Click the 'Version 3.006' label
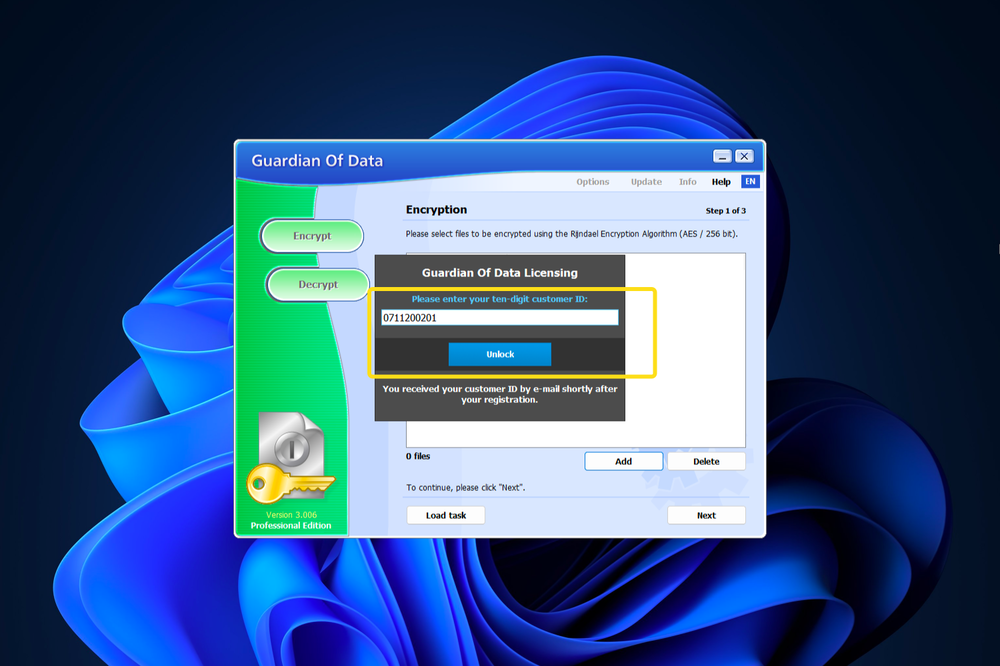Image resolution: width=1000 pixels, height=666 pixels. pos(291,515)
